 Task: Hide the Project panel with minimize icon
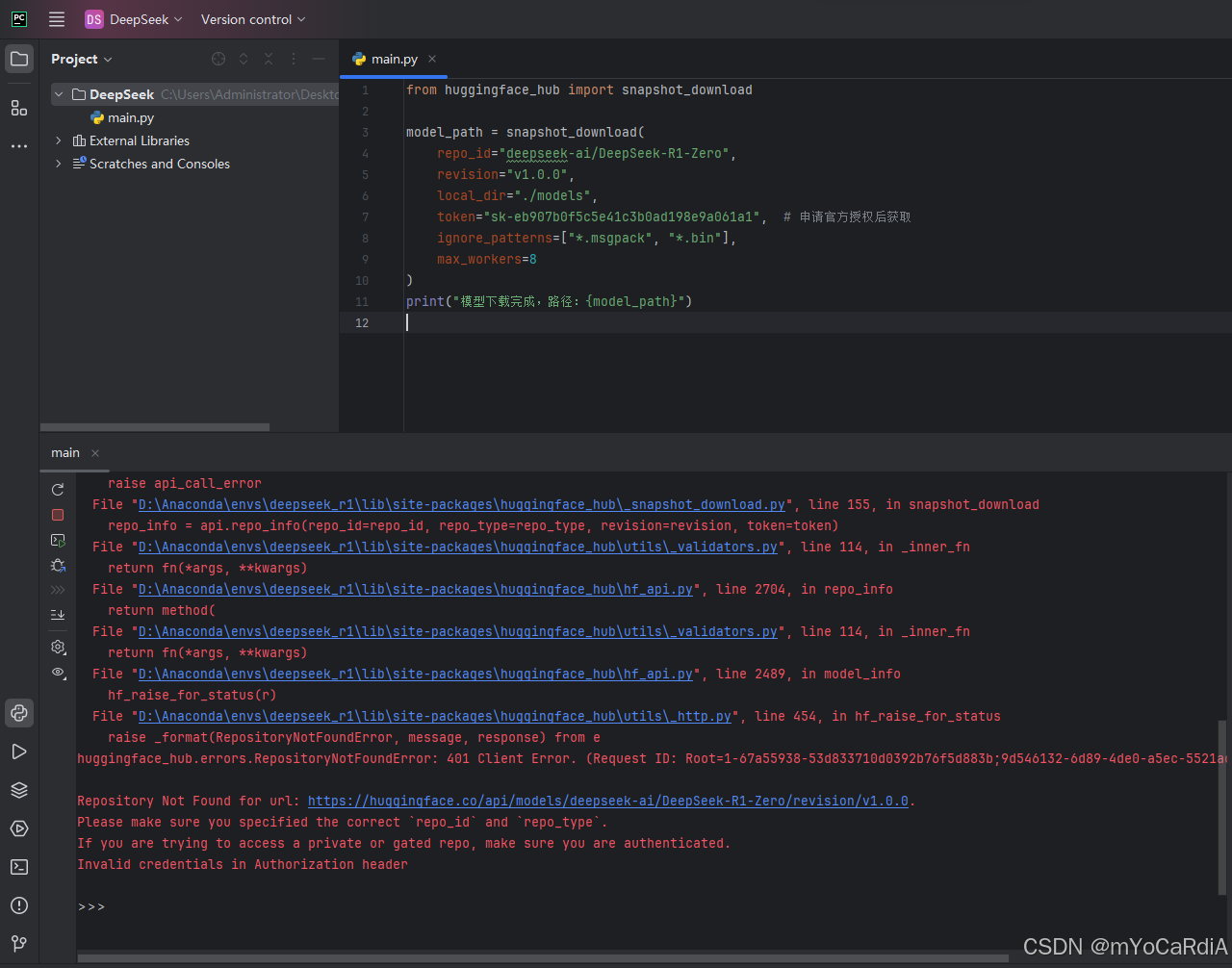pos(319,59)
